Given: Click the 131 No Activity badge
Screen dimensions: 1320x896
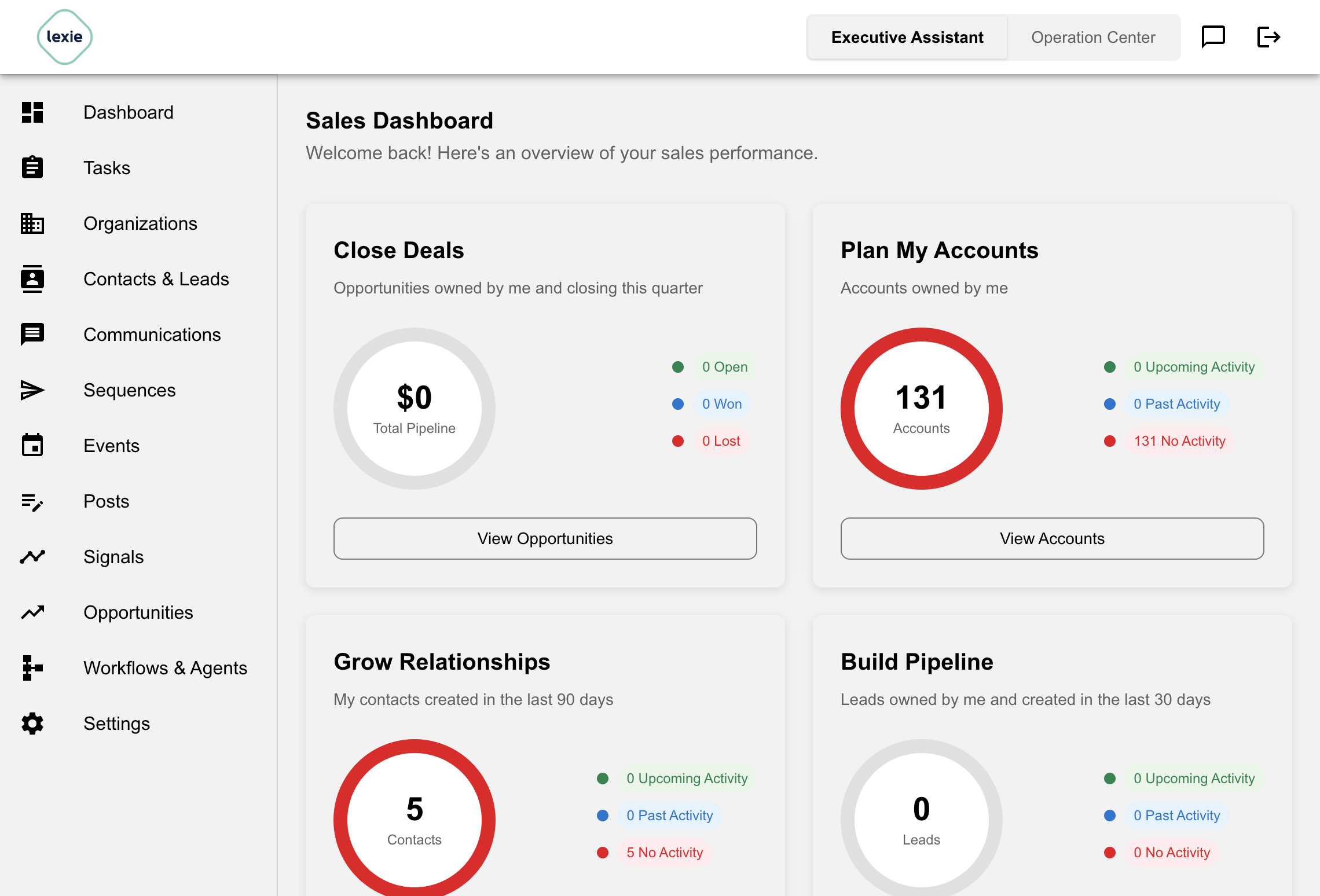Looking at the screenshot, I should tap(1179, 441).
